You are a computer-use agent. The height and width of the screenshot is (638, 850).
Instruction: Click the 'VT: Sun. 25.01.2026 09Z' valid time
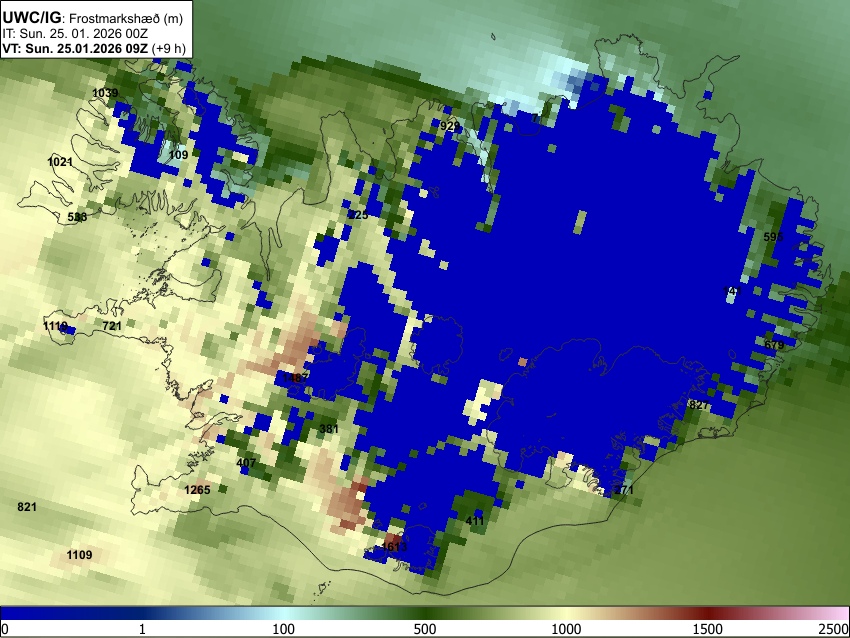[75, 48]
